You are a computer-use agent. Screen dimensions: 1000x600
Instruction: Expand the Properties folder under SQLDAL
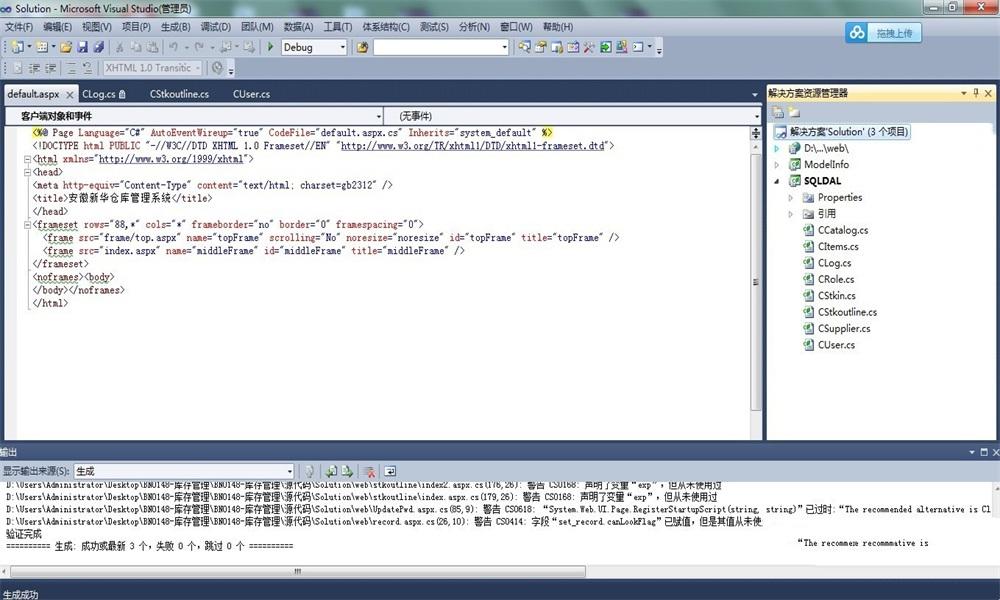point(791,198)
